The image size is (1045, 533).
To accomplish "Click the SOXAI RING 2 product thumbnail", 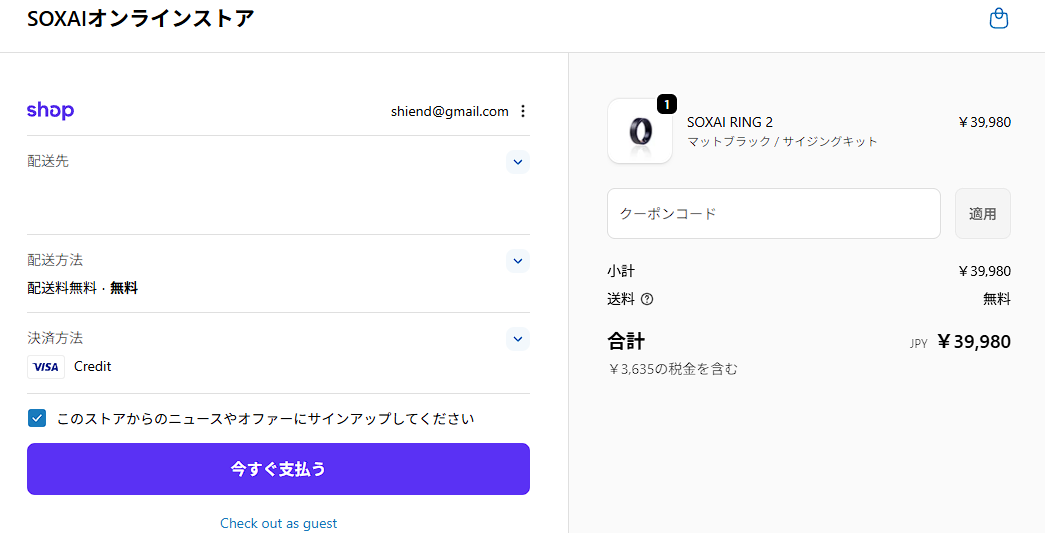I will click(640, 131).
